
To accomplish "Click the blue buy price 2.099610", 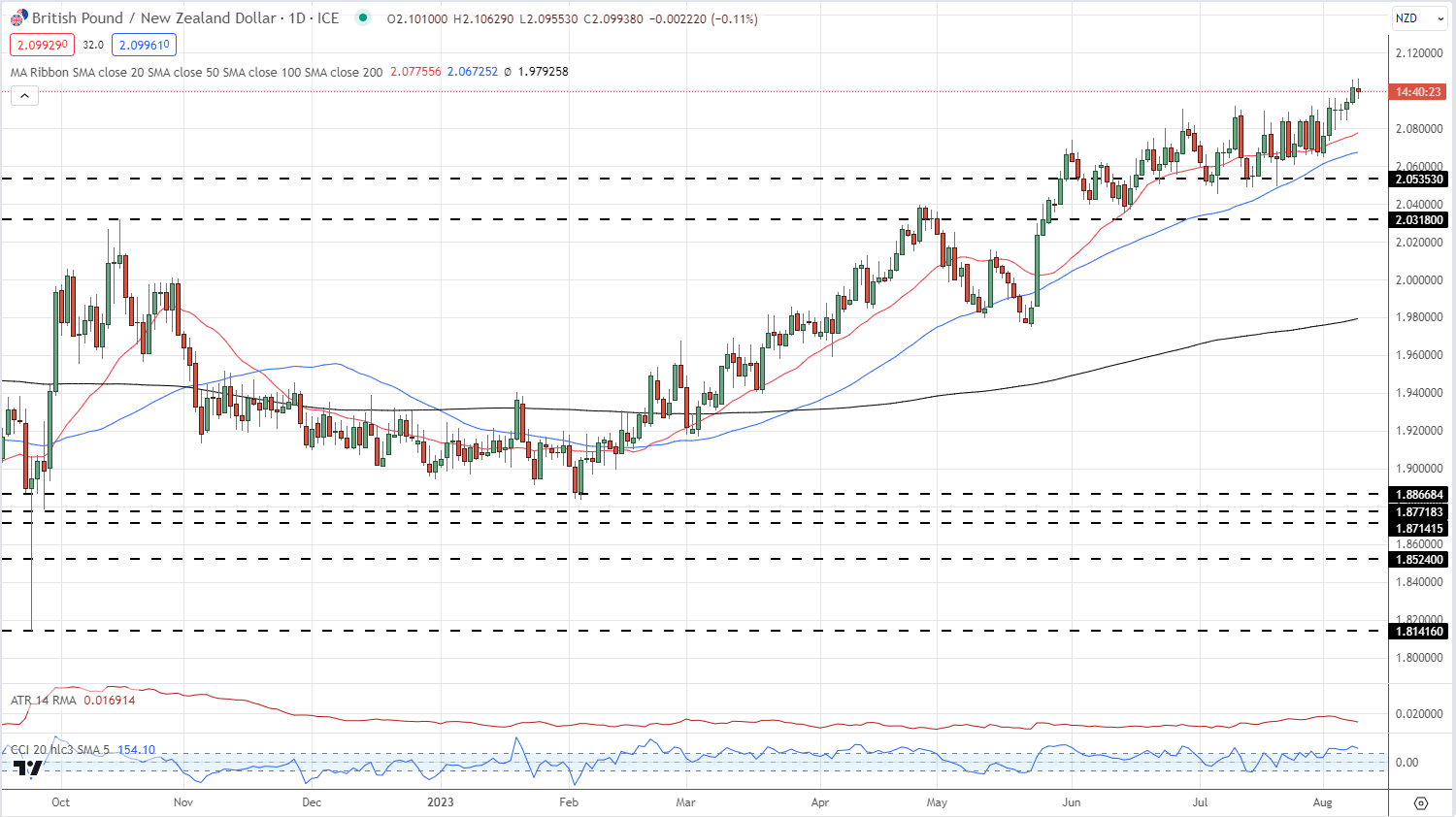I will point(144,45).
